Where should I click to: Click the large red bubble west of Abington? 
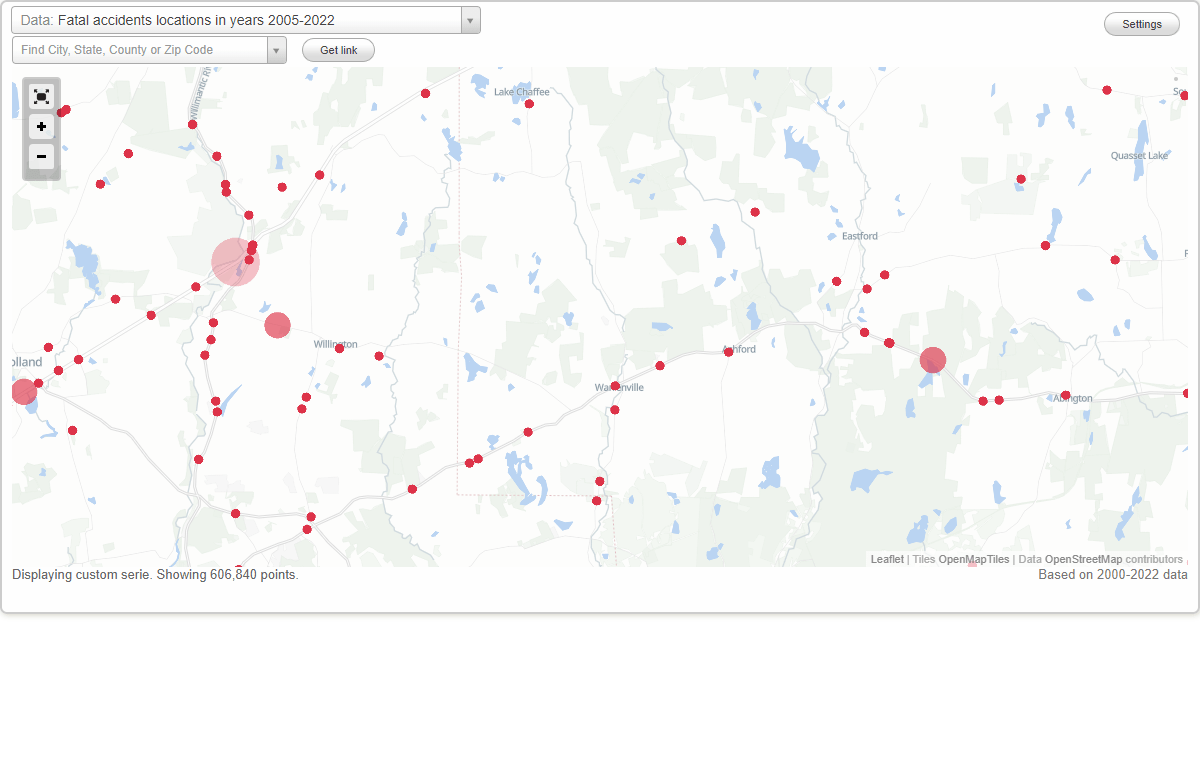(933, 360)
